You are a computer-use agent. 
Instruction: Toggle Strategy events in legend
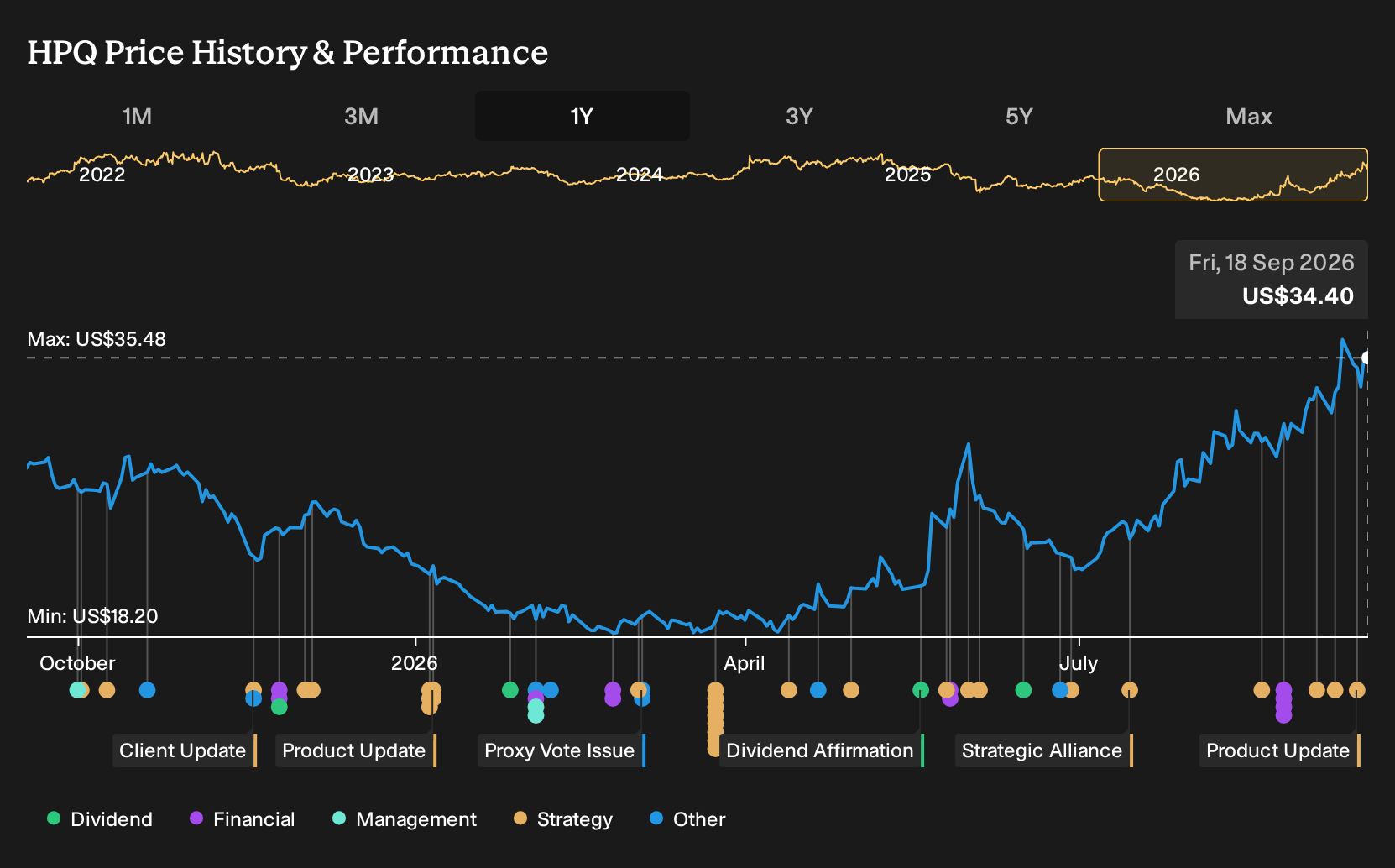coord(563,819)
